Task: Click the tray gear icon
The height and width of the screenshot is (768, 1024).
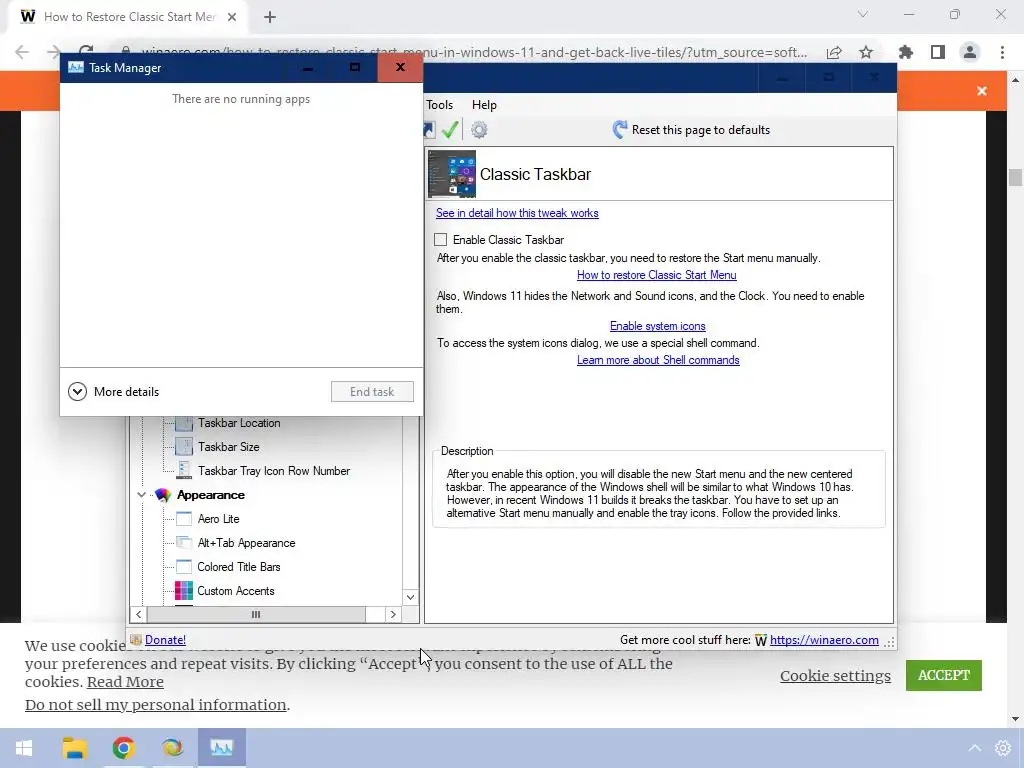Action: 1003,748
